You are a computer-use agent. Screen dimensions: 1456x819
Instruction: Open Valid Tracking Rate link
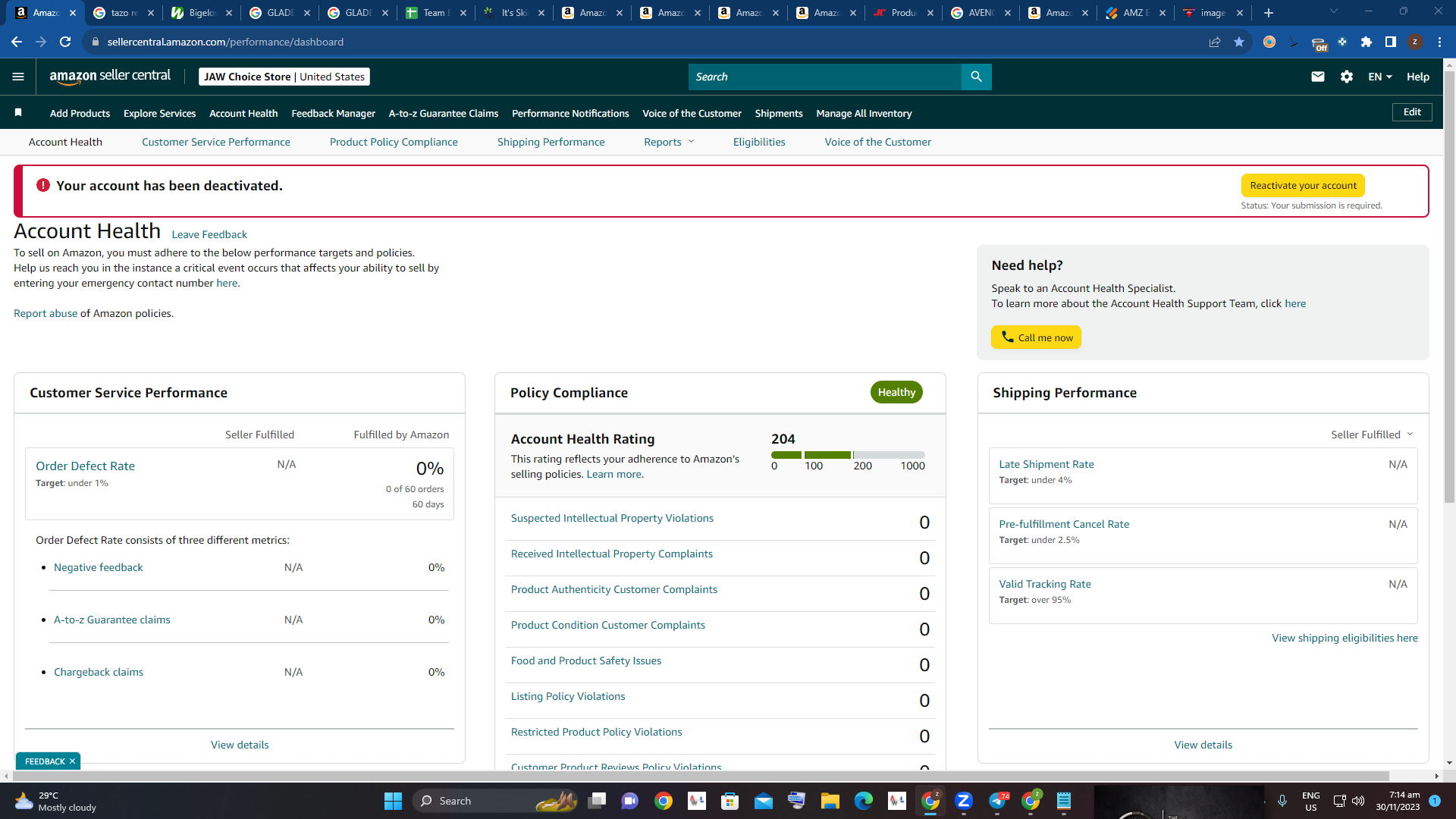[1044, 584]
